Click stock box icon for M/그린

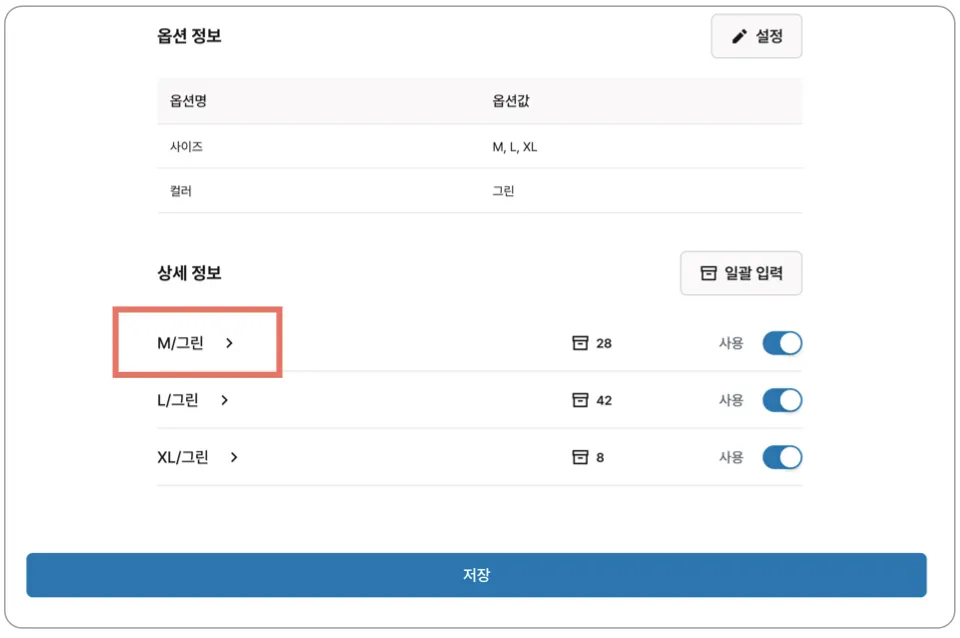(x=579, y=343)
